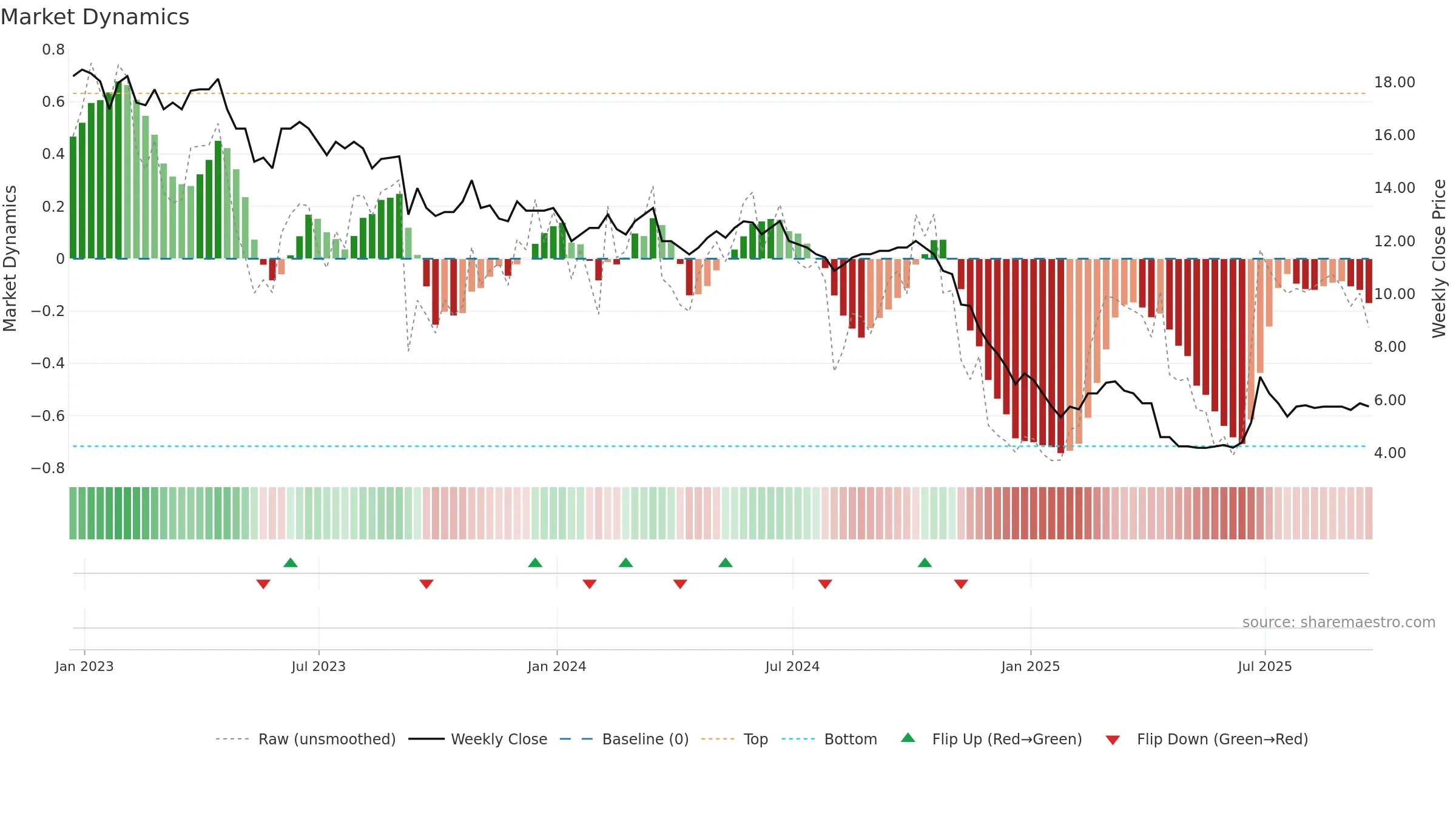The image size is (1456, 819).
Task: Click the 0.4 left axis tick label
Action: click(x=53, y=154)
